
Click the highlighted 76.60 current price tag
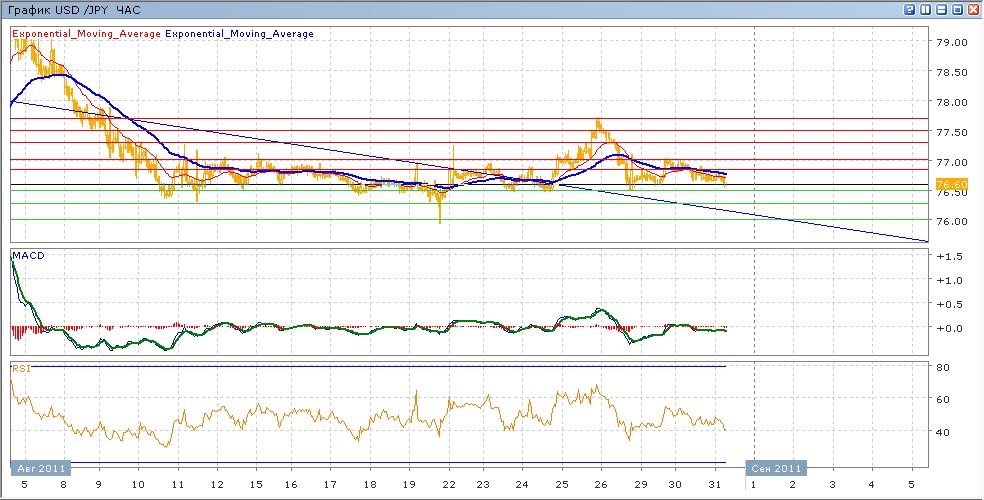click(x=951, y=184)
